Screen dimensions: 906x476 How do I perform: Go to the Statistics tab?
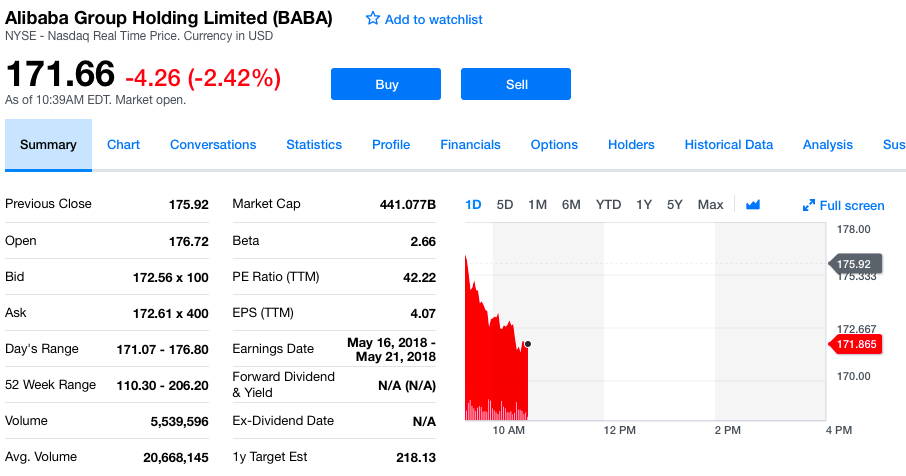click(x=314, y=145)
